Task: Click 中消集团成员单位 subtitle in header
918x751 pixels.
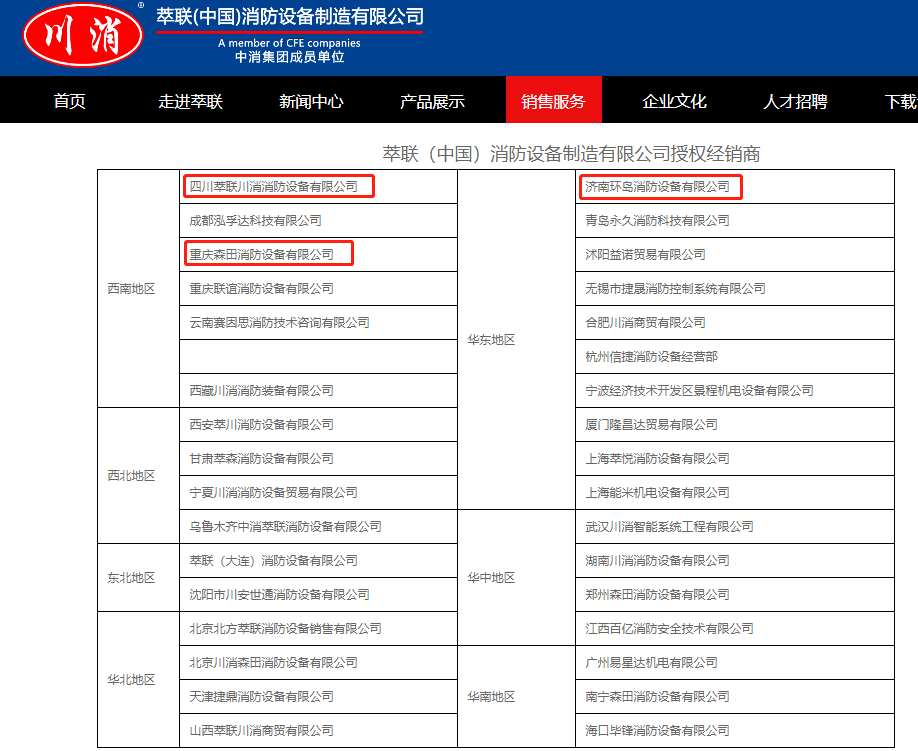Action: pyautogui.click(x=290, y=57)
